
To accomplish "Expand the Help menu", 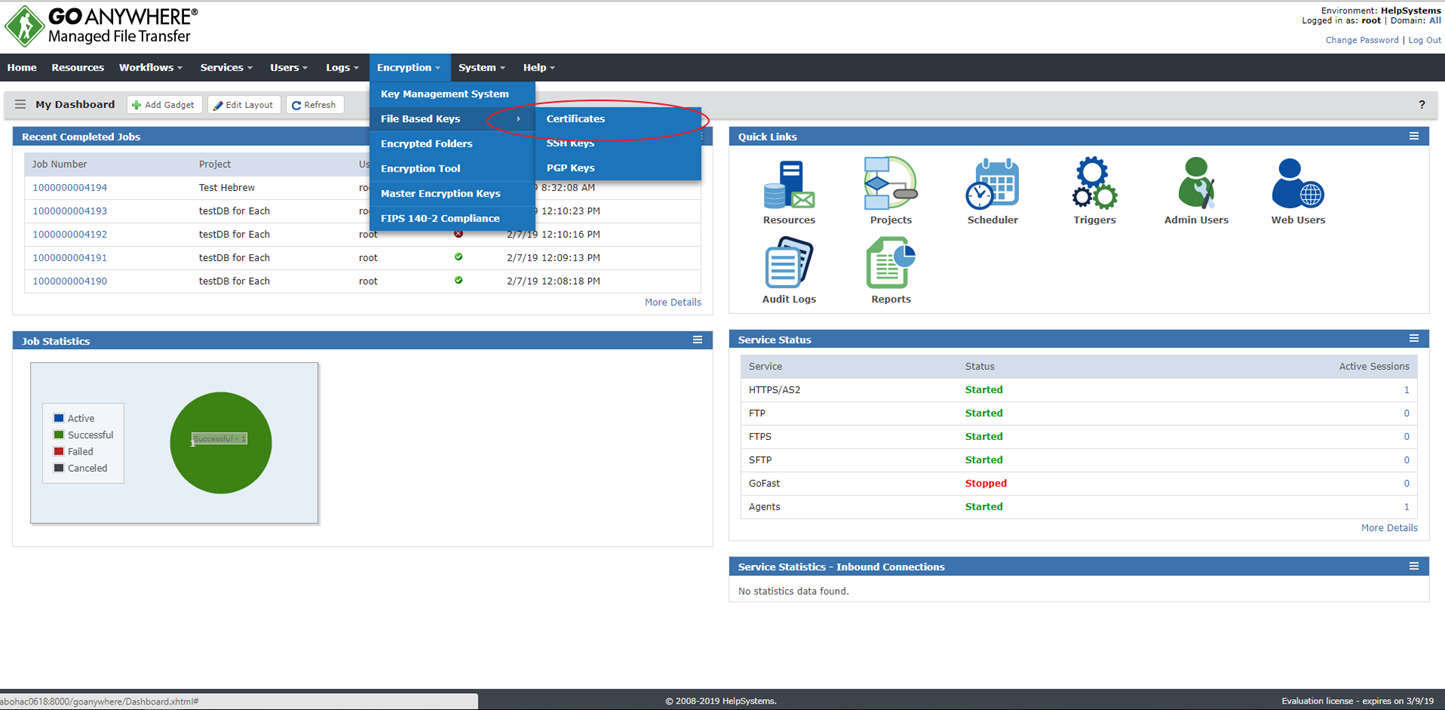I will pyautogui.click(x=539, y=68).
